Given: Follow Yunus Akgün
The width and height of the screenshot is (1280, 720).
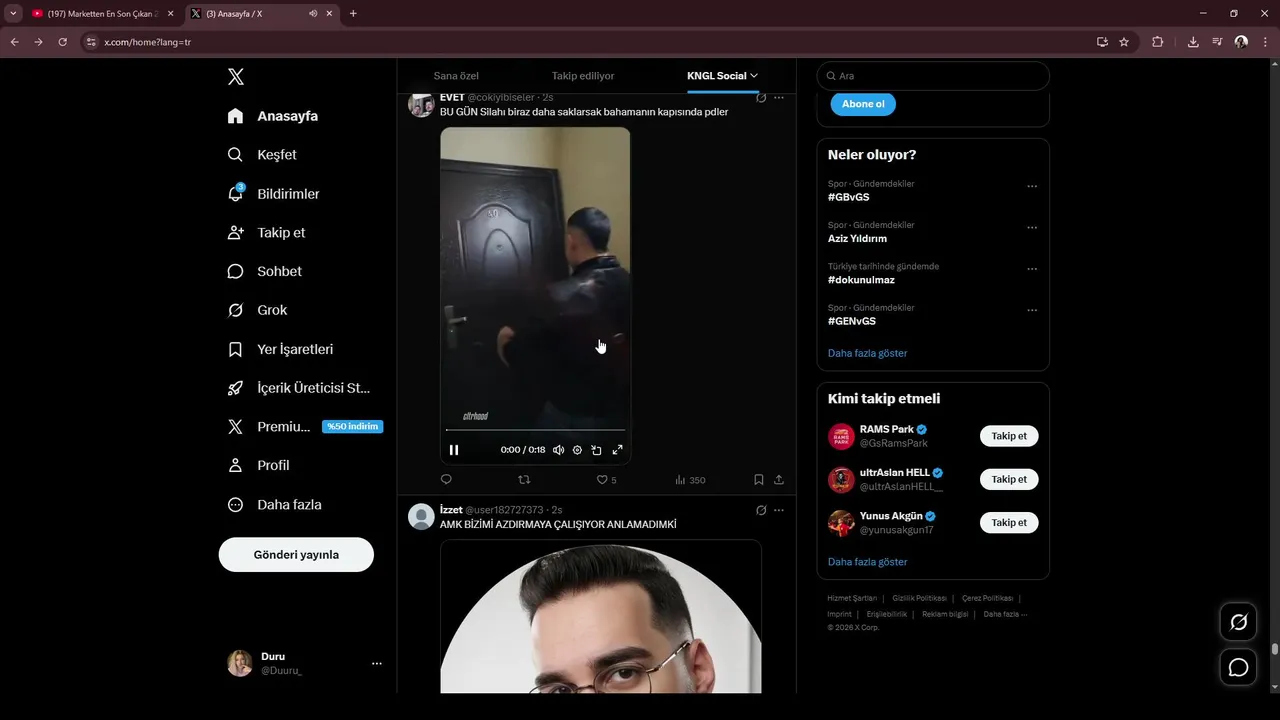Looking at the screenshot, I should click(1009, 522).
